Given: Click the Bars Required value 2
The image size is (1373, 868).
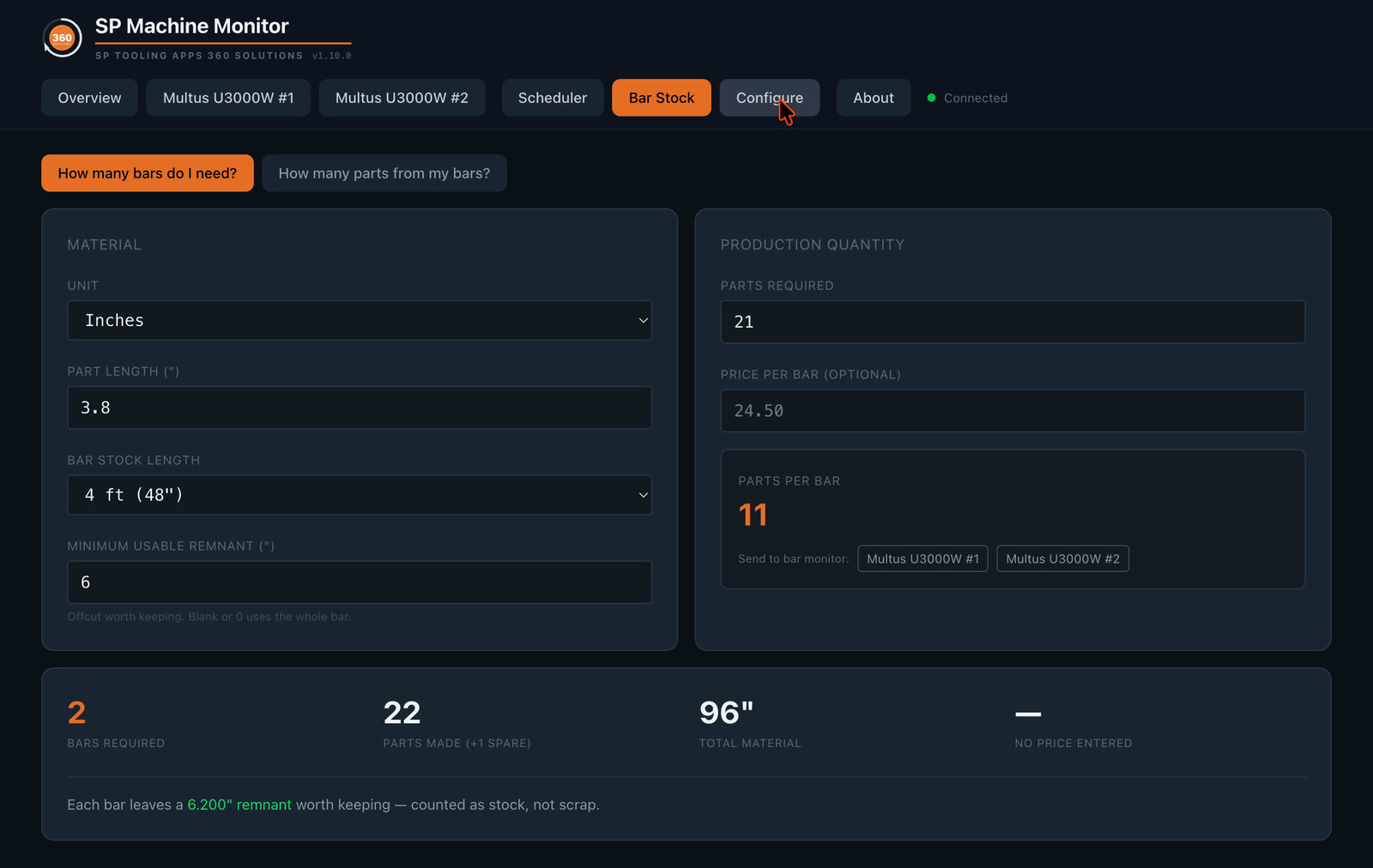Looking at the screenshot, I should coord(76,713).
